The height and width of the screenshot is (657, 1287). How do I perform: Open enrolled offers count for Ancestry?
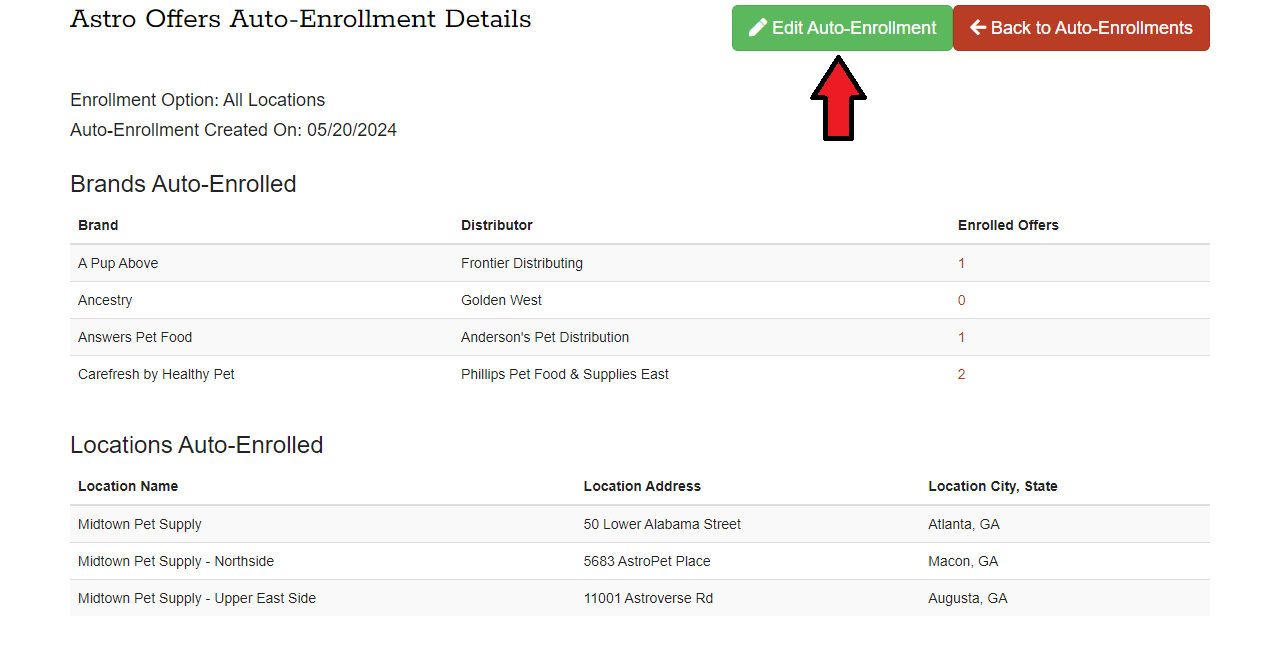(961, 300)
